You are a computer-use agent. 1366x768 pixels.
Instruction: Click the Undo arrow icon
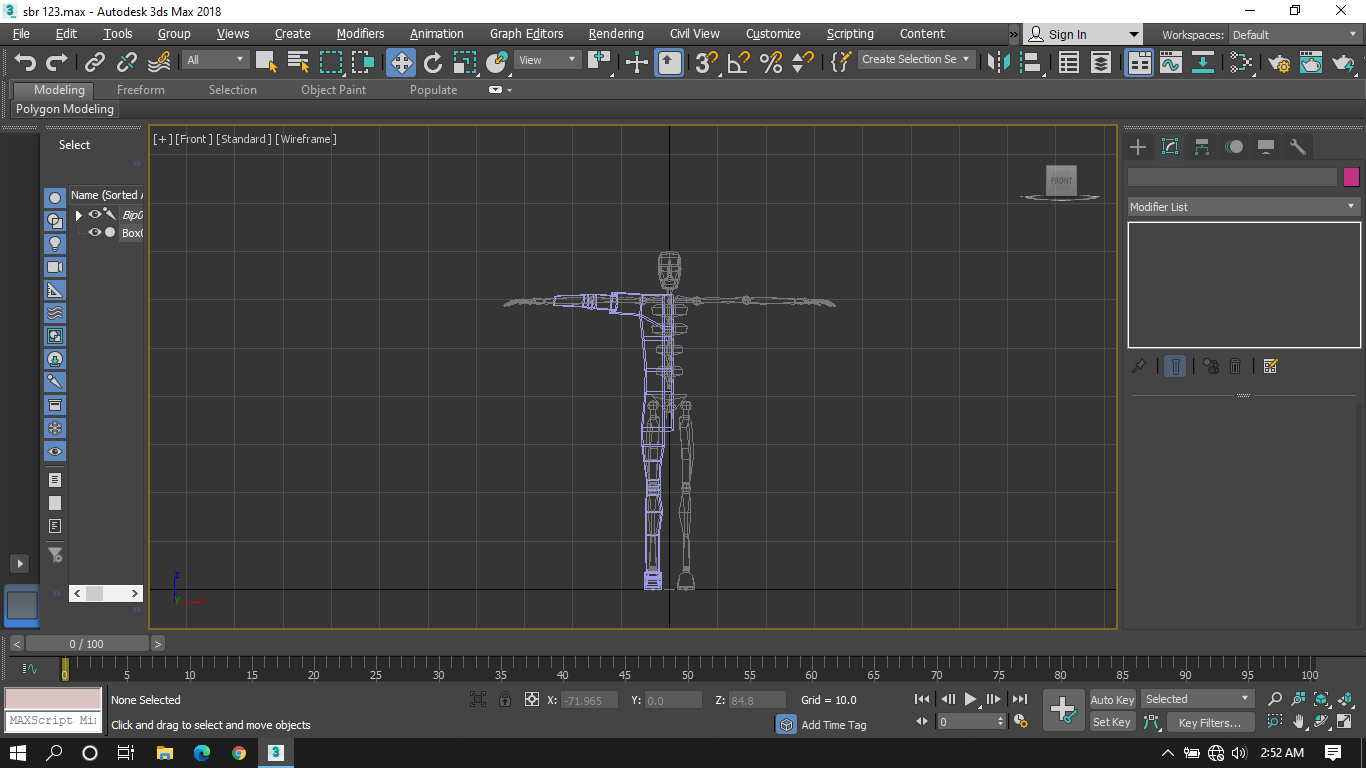[x=25, y=62]
